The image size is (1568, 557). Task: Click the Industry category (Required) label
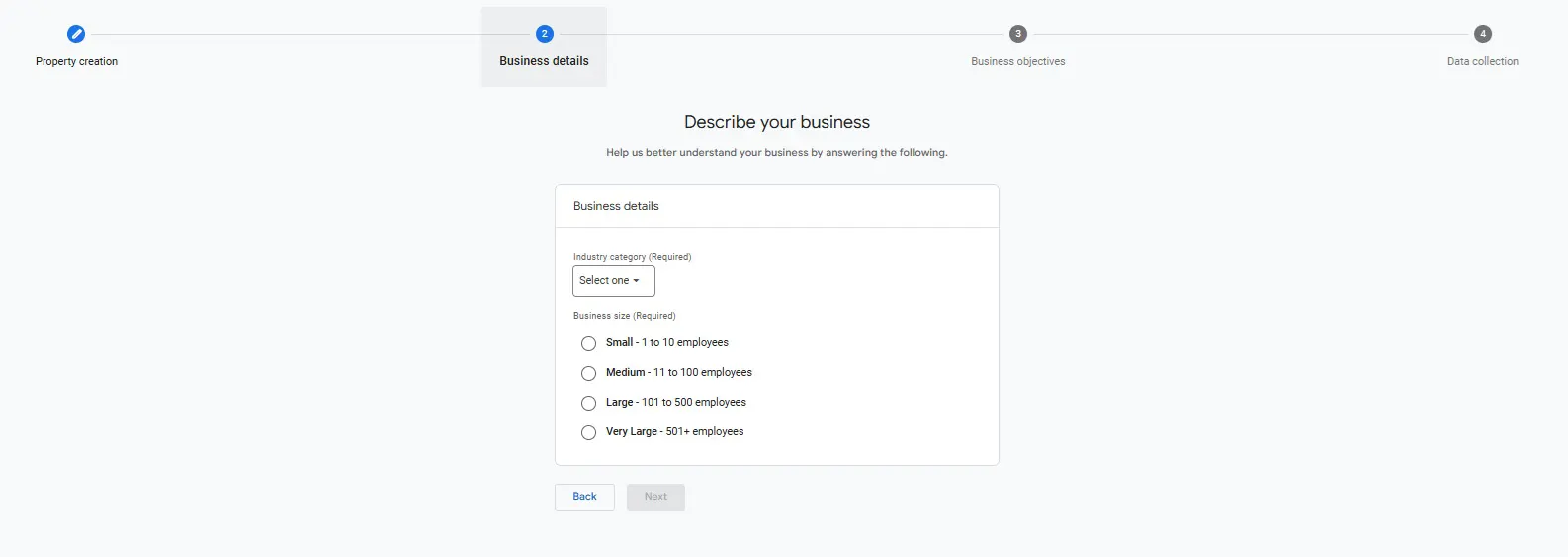[x=632, y=257]
